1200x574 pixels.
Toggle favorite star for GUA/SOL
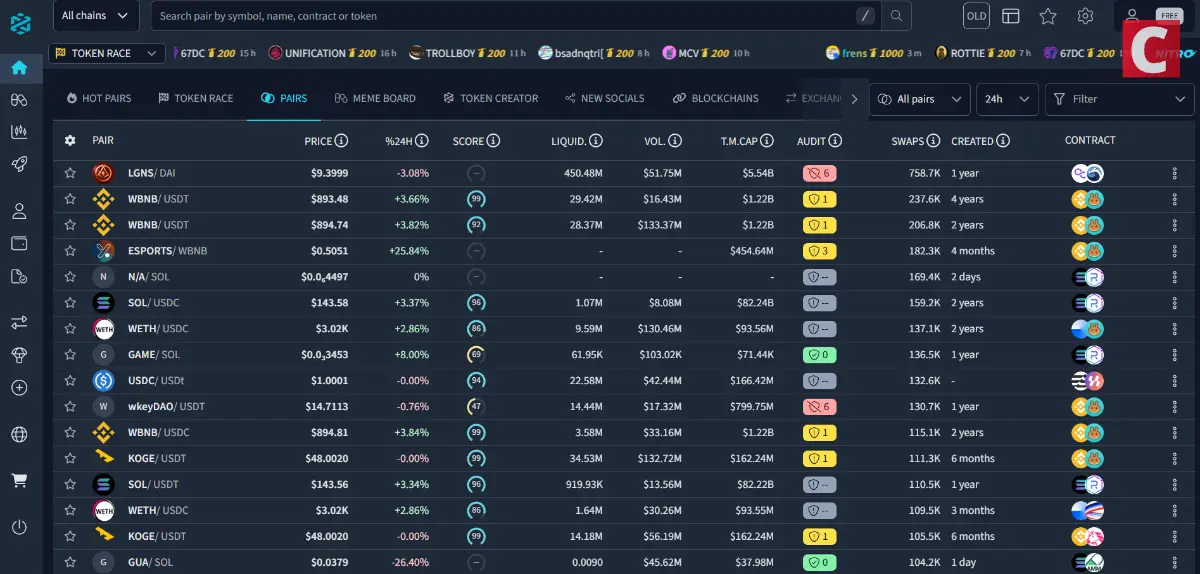click(x=70, y=563)
